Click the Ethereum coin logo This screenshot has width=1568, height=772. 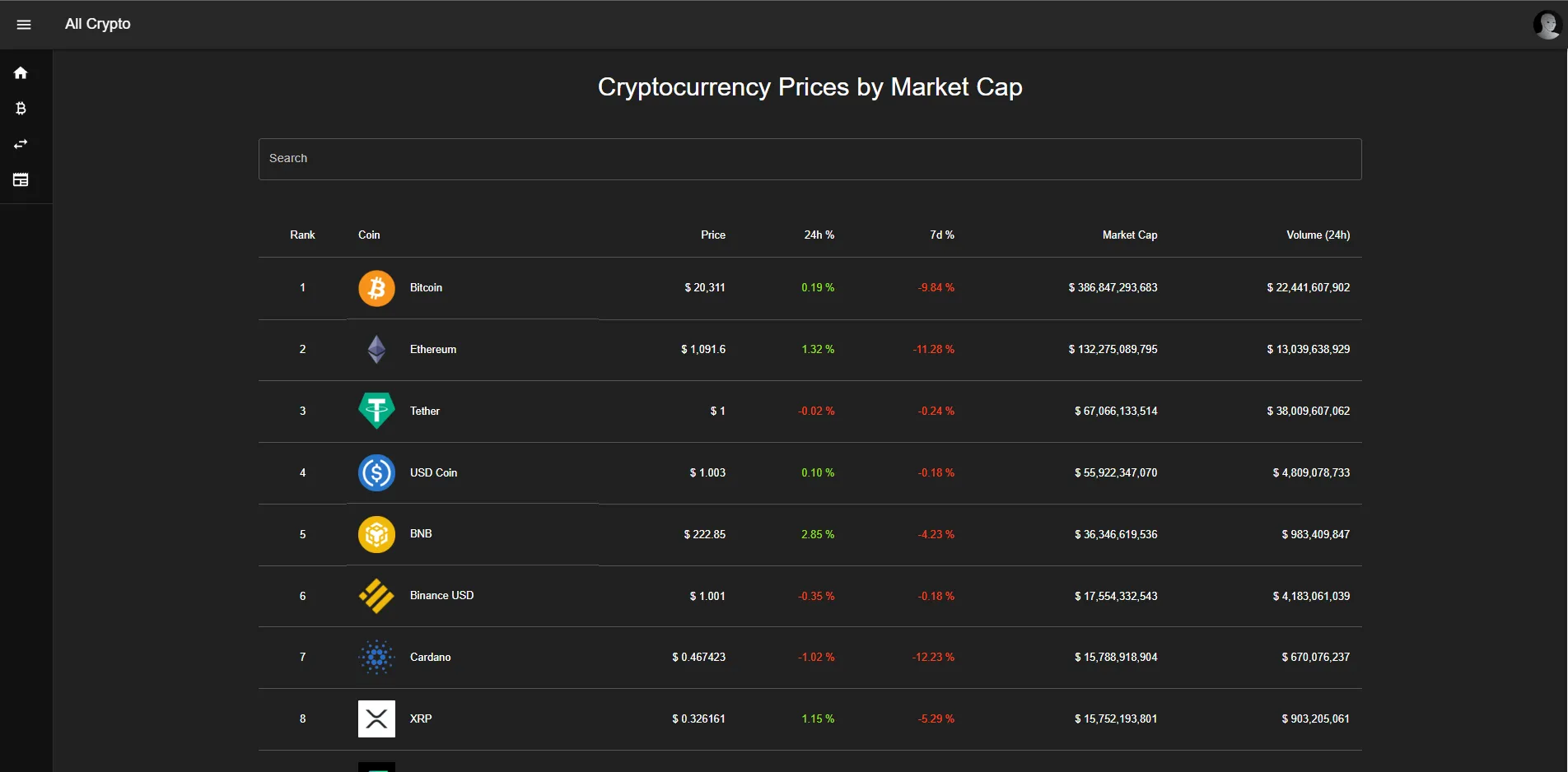[376, 349]
